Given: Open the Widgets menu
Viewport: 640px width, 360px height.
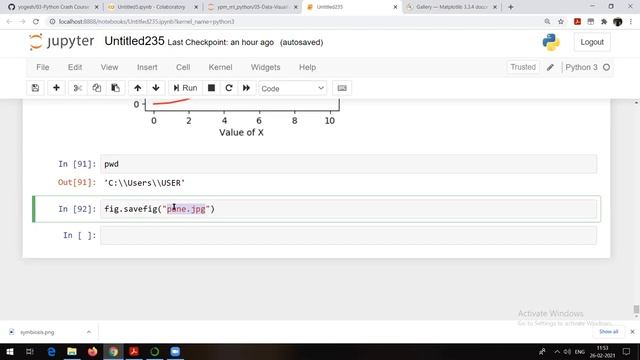Looking at the screenshot, I should [266, 67].
